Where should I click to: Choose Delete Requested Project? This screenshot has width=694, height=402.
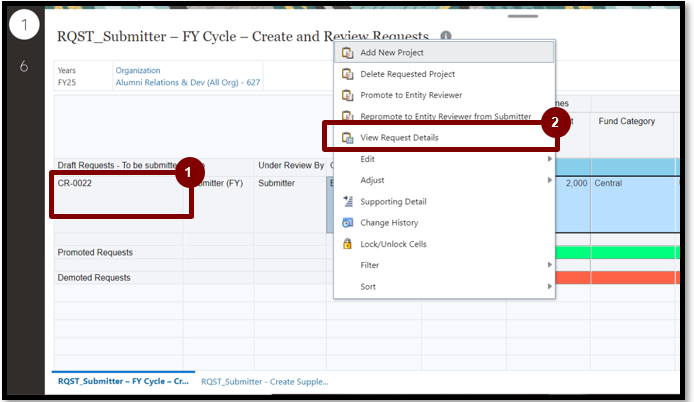[444, 74]
